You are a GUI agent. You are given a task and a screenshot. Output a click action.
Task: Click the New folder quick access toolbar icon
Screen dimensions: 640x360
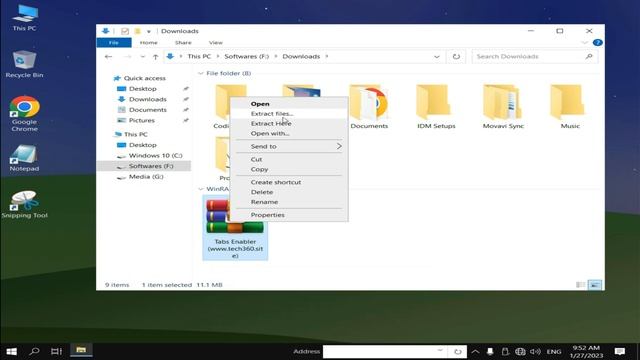click(x=138, y=31)
